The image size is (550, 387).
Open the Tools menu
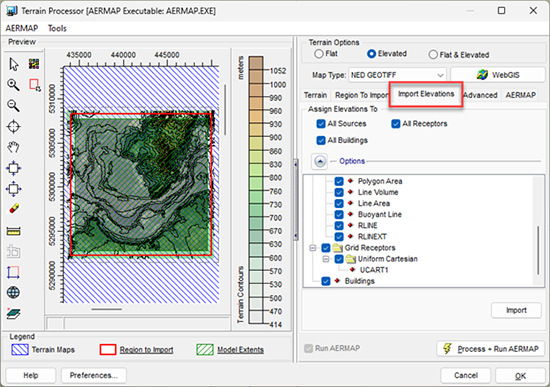pos(57,28)
